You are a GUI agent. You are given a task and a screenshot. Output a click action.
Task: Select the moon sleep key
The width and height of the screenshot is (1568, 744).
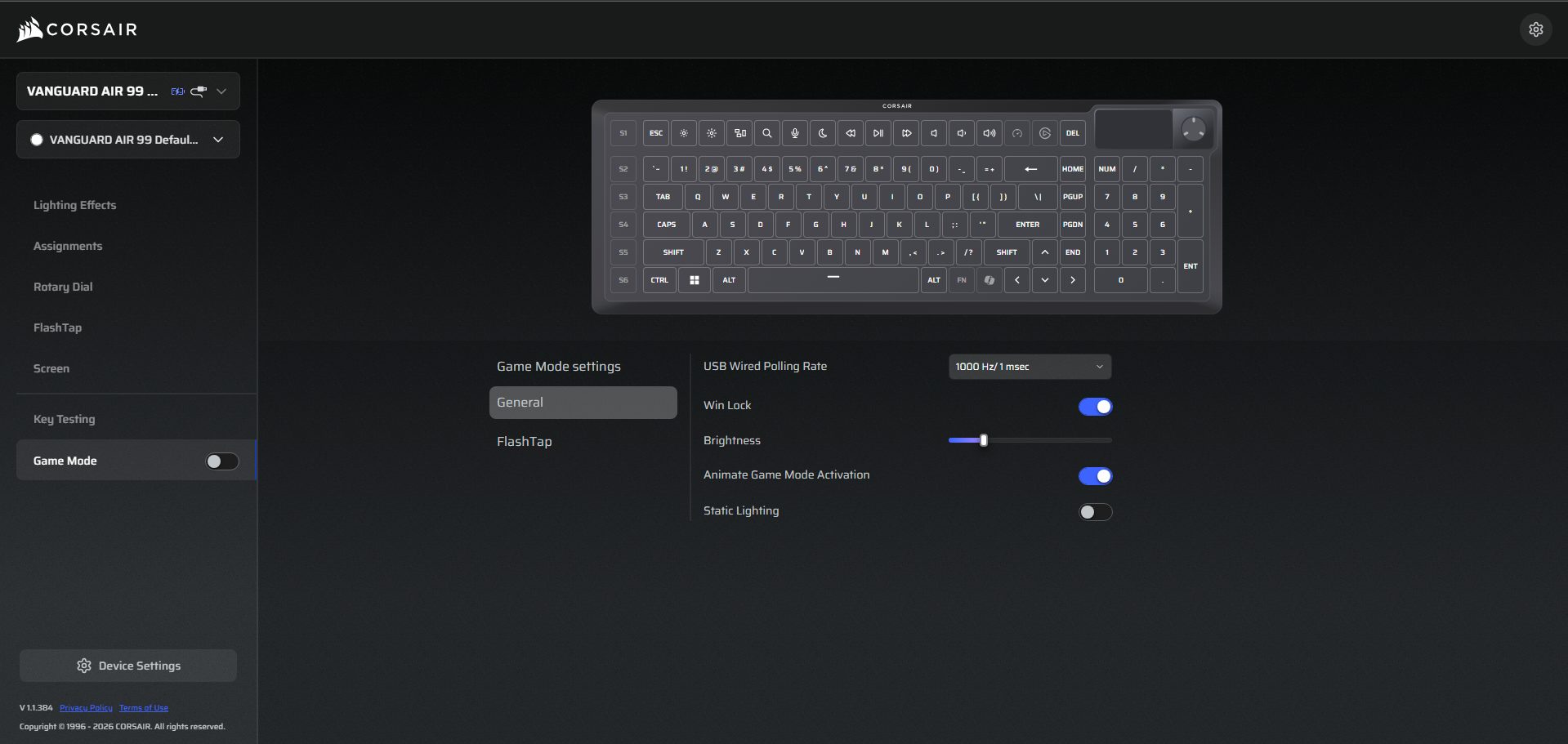822,133
